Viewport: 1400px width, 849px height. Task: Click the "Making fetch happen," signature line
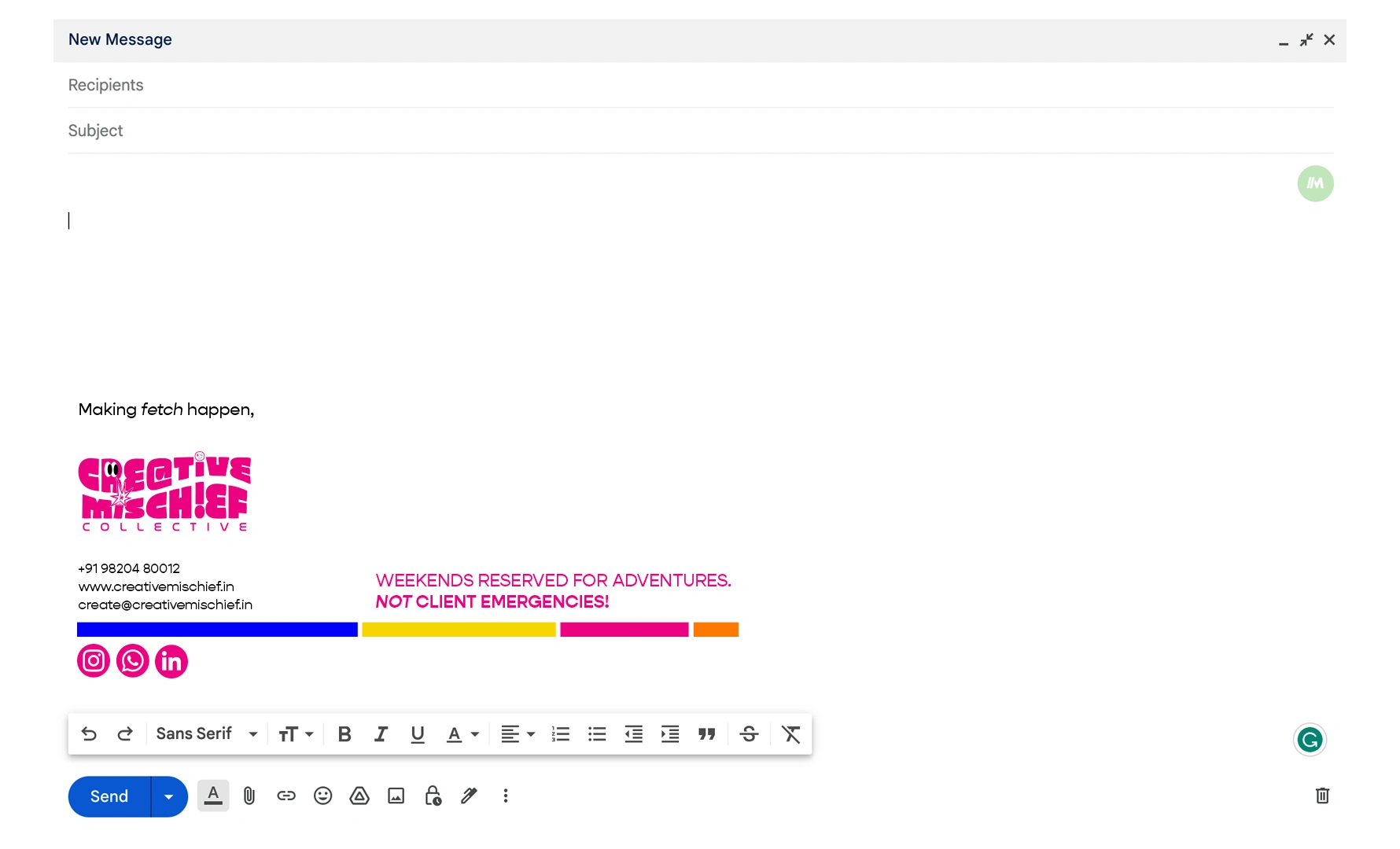click(166, 410)
